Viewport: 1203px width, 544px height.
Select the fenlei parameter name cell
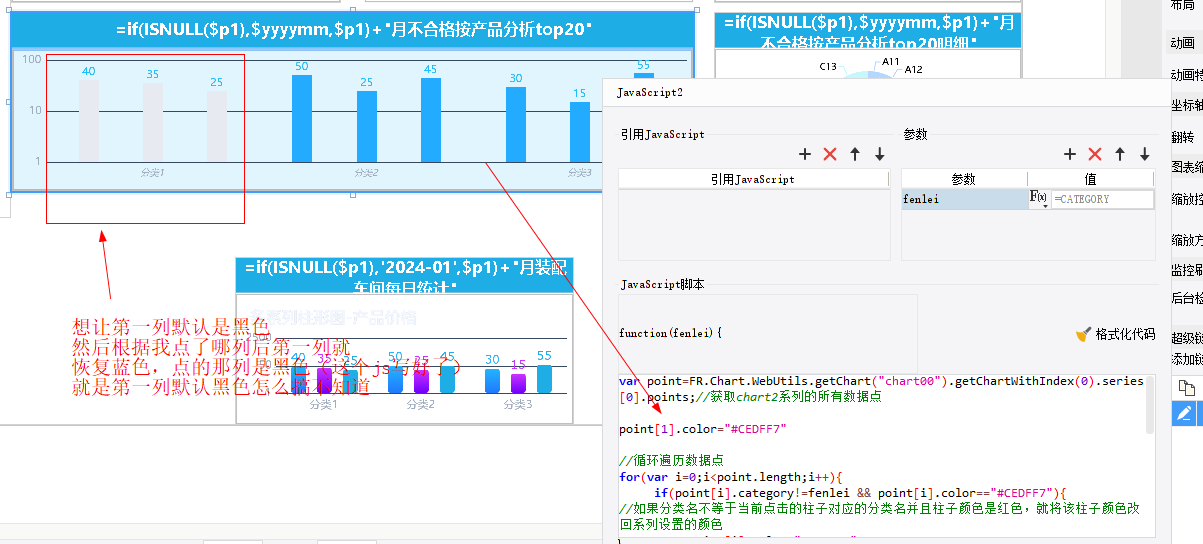pyautogui.click(x=963, y=199)
